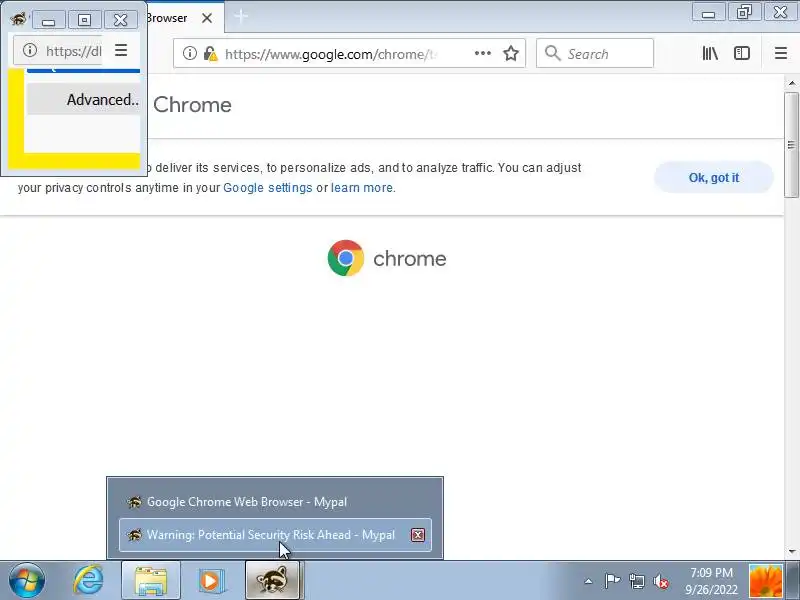Click the Chrome heading text in the page header
Image resolution: width=800 pixels, height=600 pixels.
pyautogui.click(x=192, y=105)
